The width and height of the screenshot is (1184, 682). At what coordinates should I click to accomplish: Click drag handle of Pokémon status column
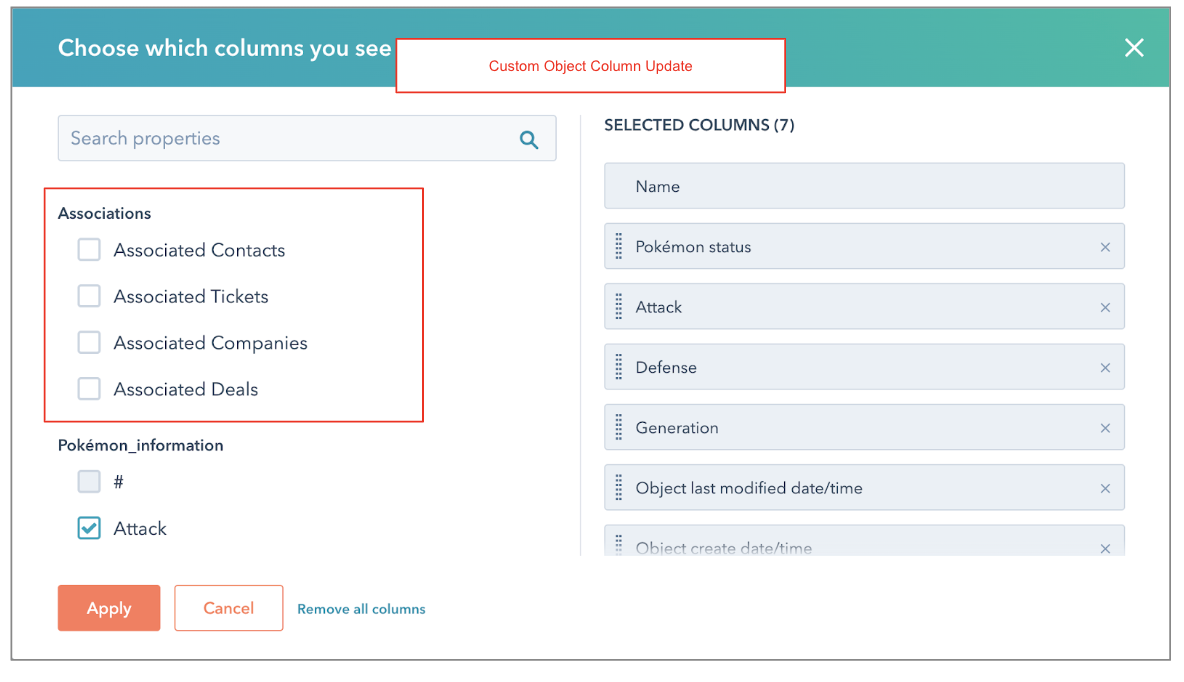pyautogui.click(x=619, y=247)
